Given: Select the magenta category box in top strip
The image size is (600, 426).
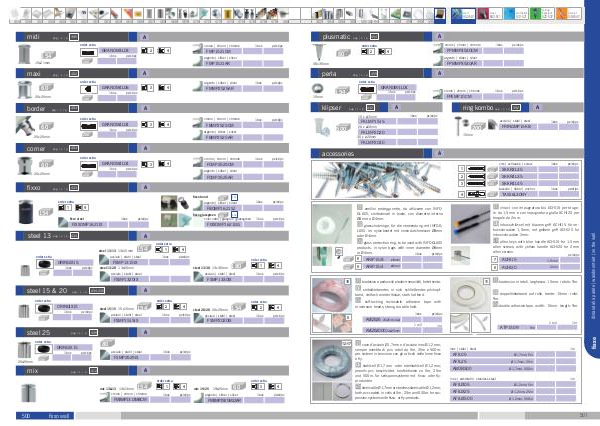Looking at the screenshot, I should tap(489, 15).
